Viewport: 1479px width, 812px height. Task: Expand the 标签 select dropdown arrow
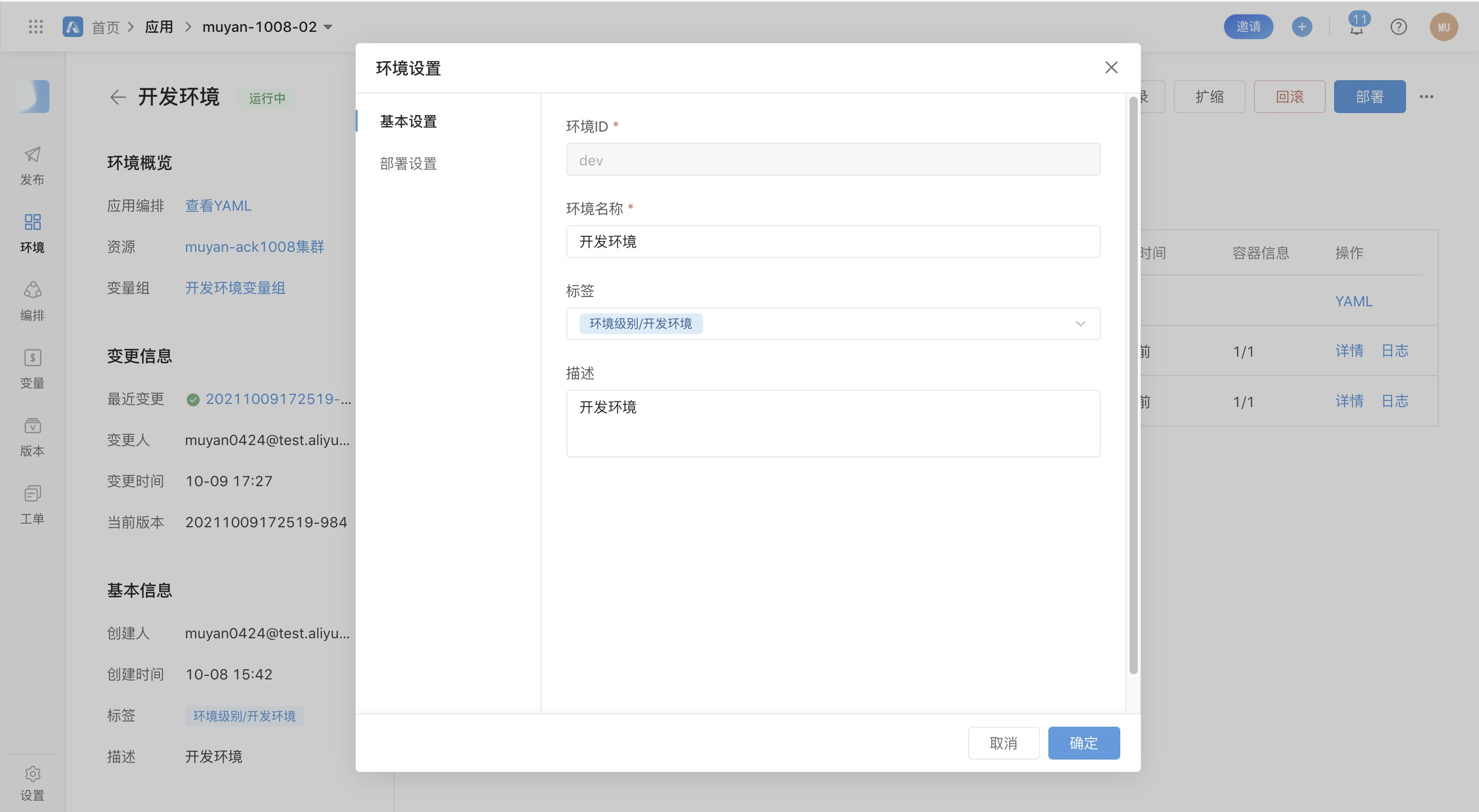pyautogui.click(x=1080, y=323)
